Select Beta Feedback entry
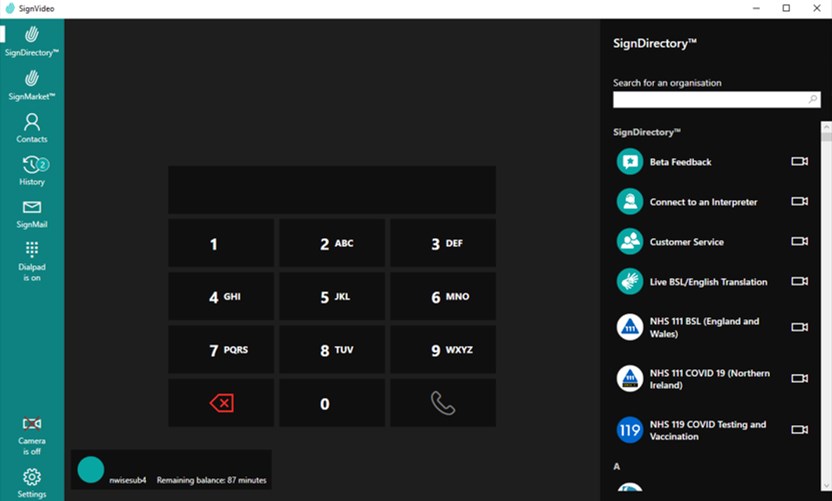Viewport: 832px width, 501px height. coord(712,161)
